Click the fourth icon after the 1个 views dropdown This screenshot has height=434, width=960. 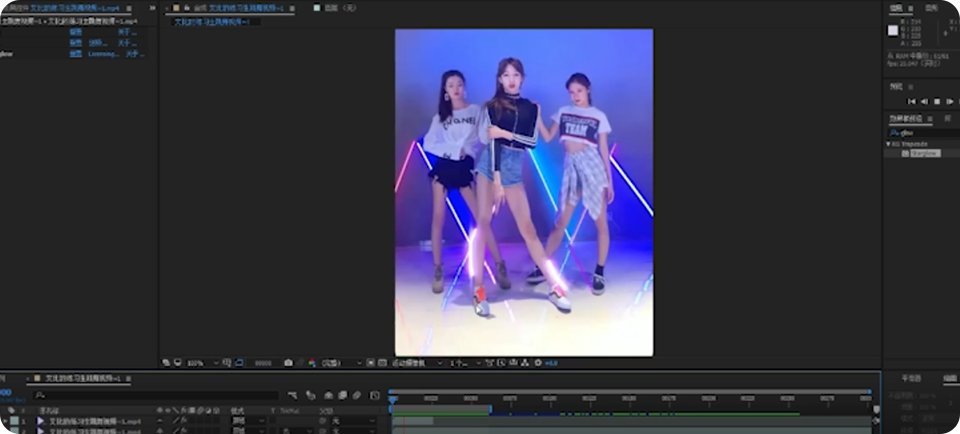click(x=525, y=363)
